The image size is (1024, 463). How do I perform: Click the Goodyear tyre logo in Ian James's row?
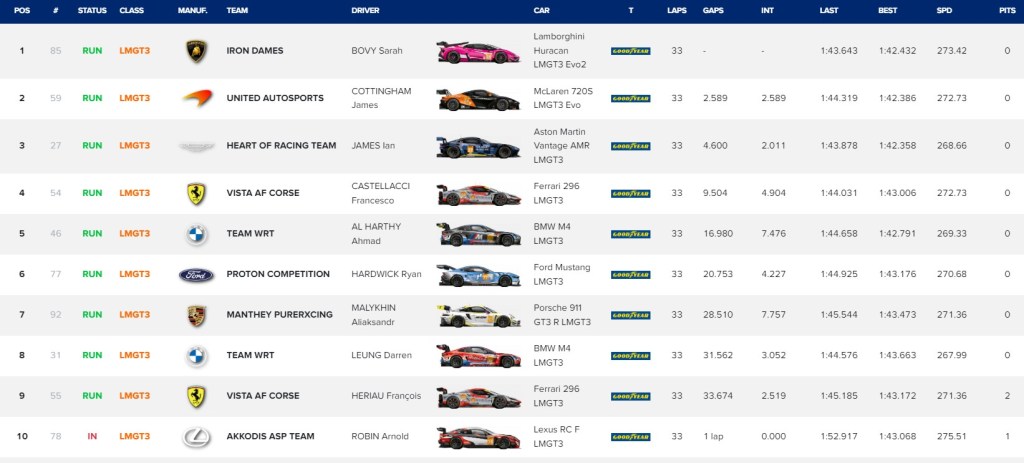(x=631, y=146)
